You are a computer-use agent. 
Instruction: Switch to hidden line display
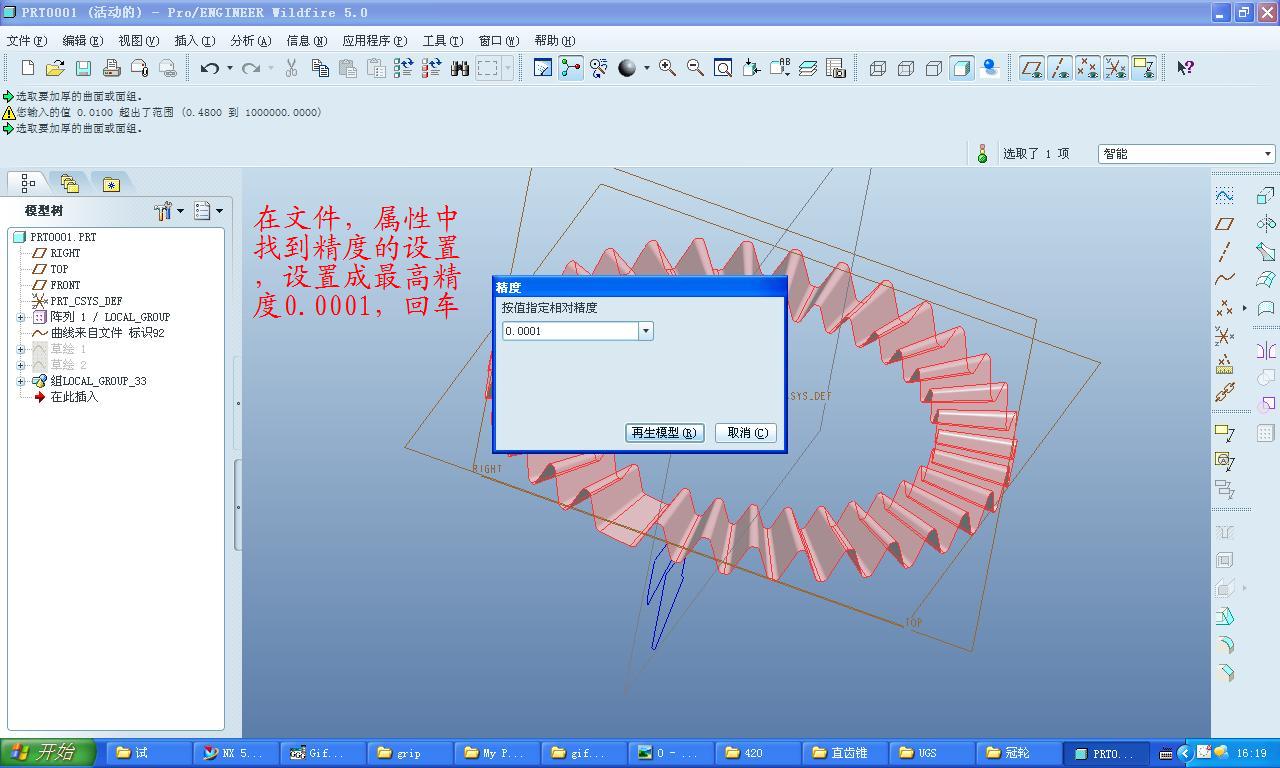(906, 68)
